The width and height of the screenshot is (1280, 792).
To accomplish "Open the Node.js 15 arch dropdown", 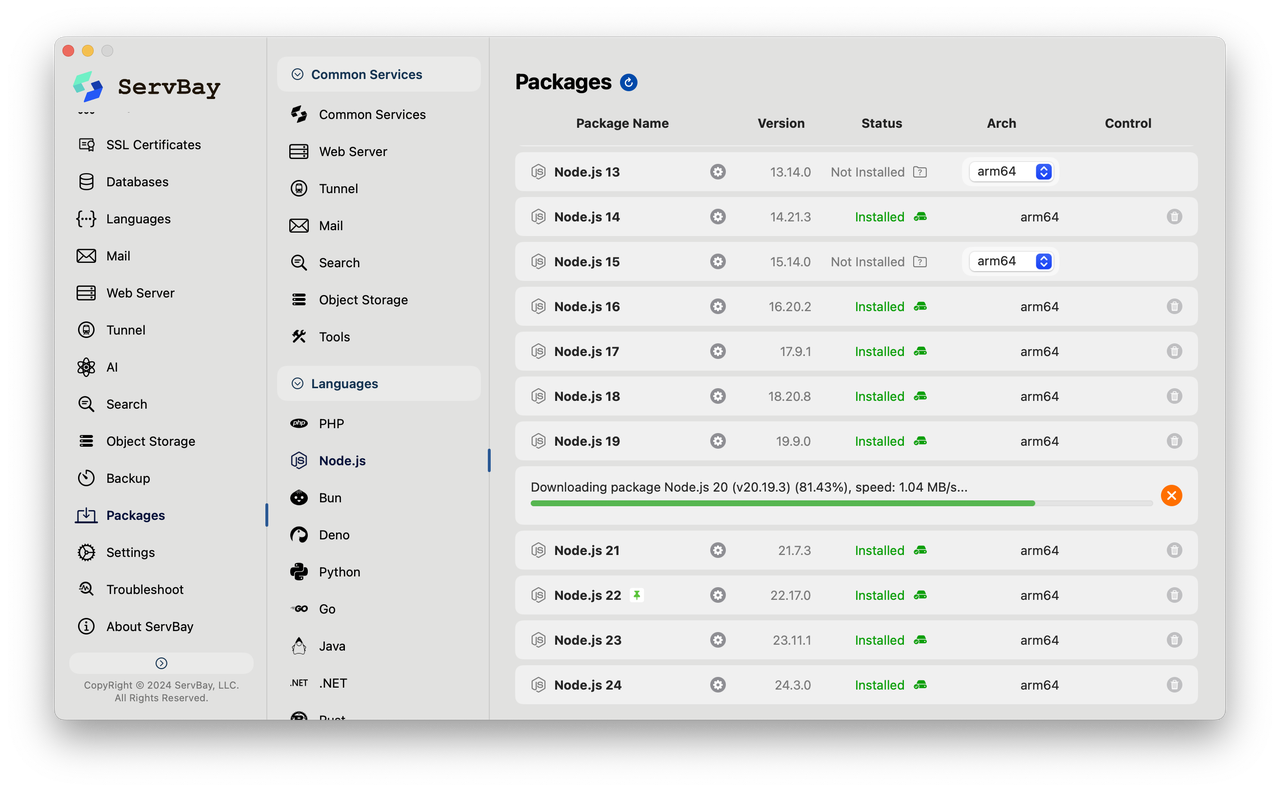I will pyautogui.click(x=1012, y=262).
